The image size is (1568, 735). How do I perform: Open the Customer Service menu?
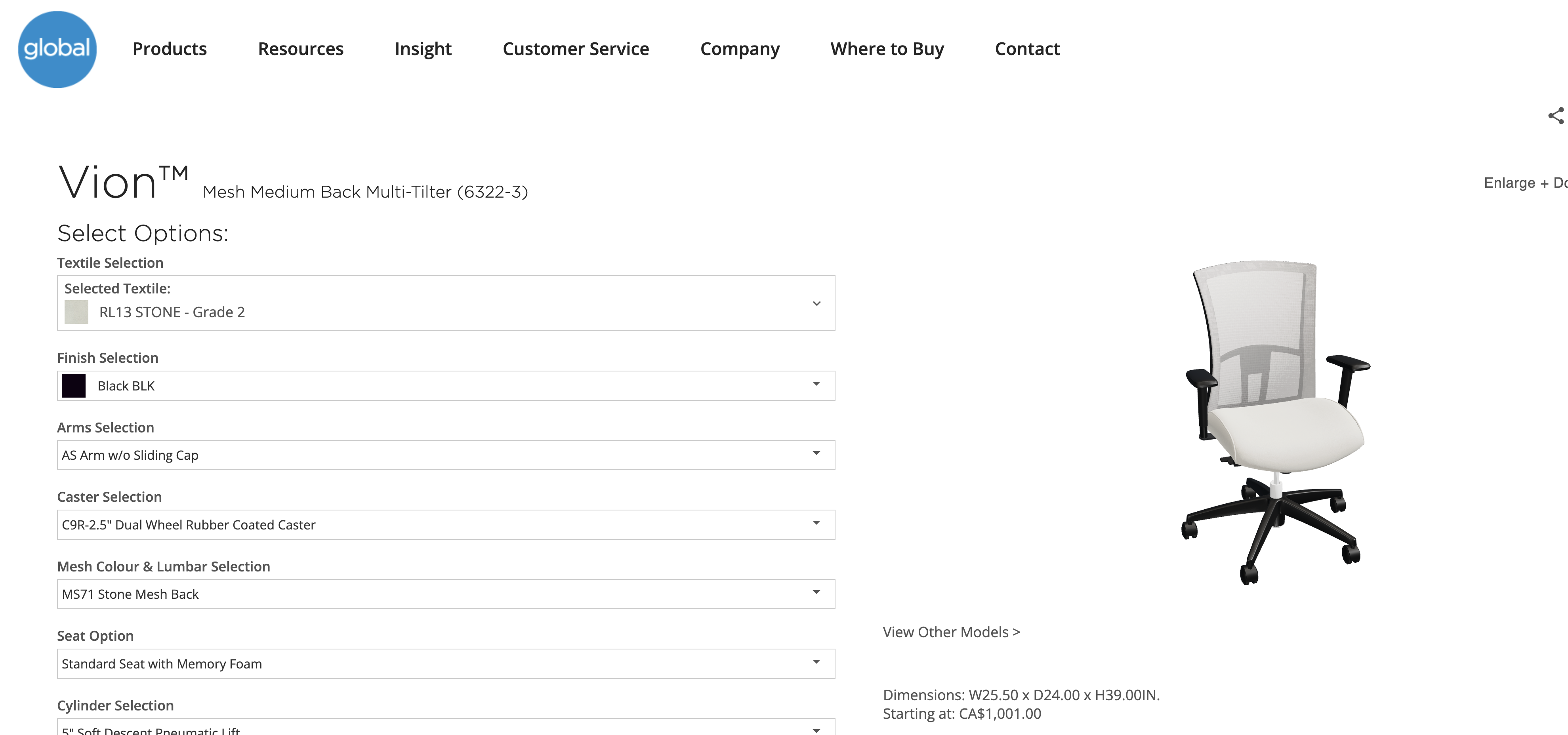[x=576, y=49]
